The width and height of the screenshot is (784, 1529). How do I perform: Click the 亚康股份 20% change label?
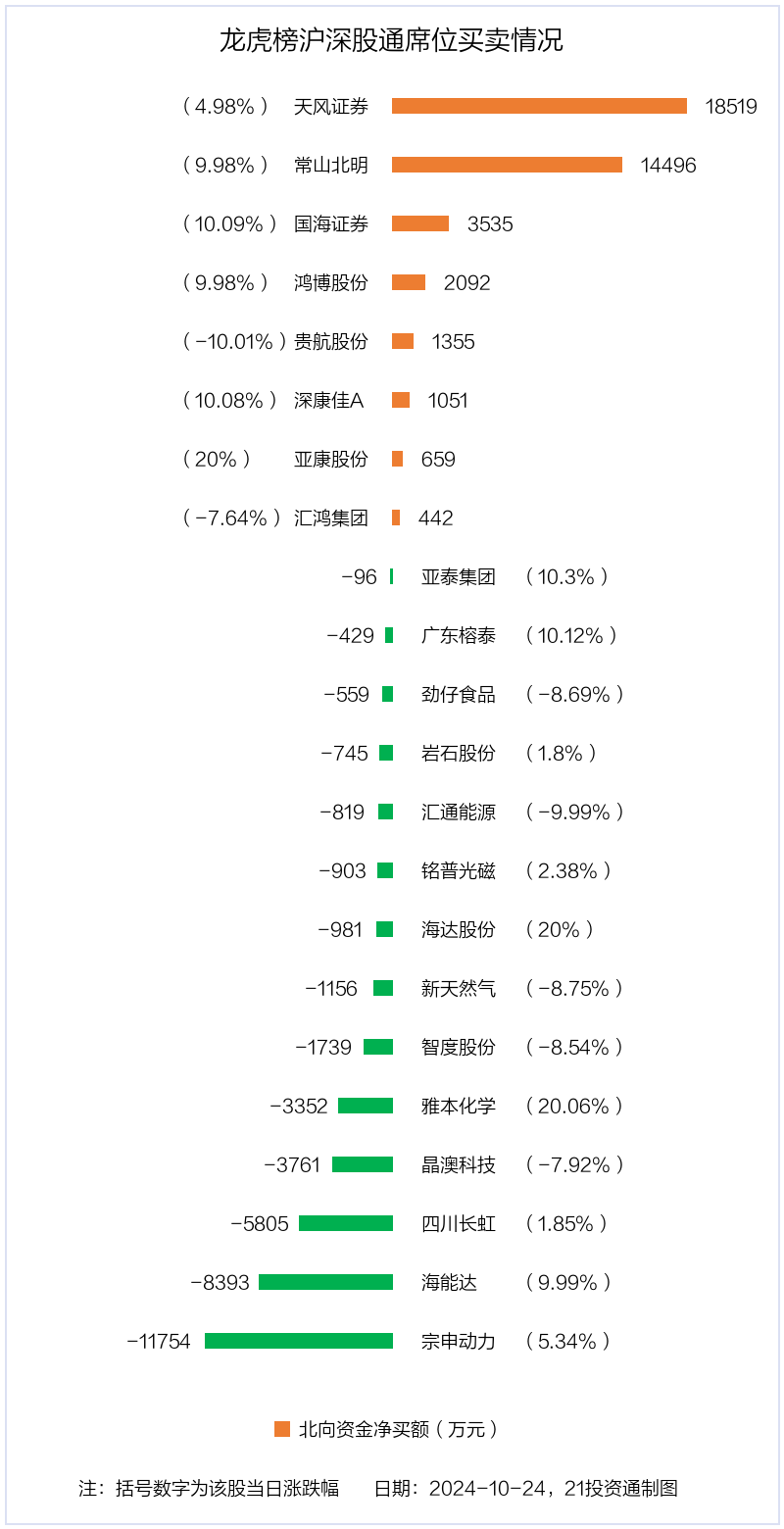tap(218, 459)
